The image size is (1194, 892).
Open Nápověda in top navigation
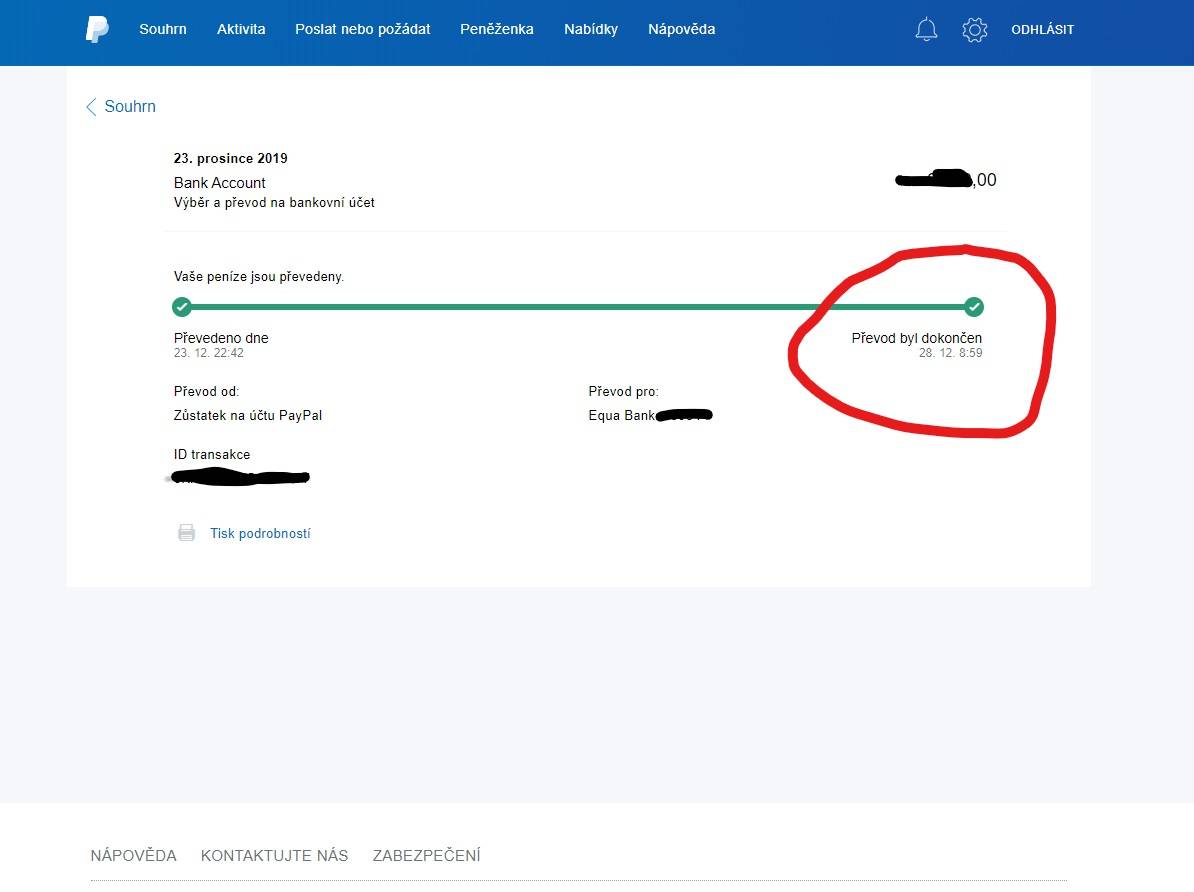pos(682,29)
